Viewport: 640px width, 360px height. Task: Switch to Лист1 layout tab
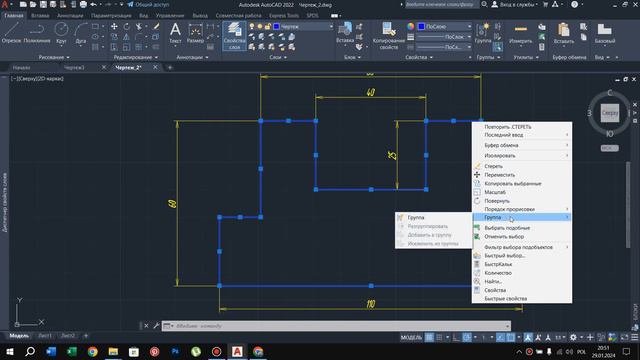45,336
